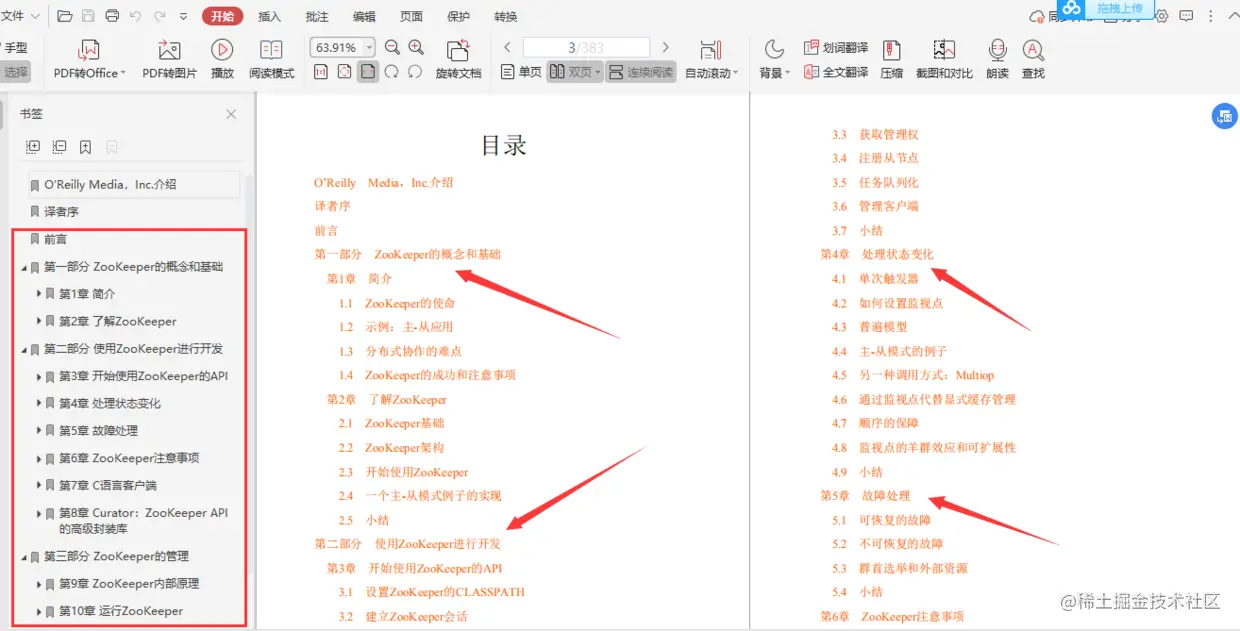Close the 书签 bookmarks panel
Viewport: 1240px width, 631px height.
click(x=231, y=114)
